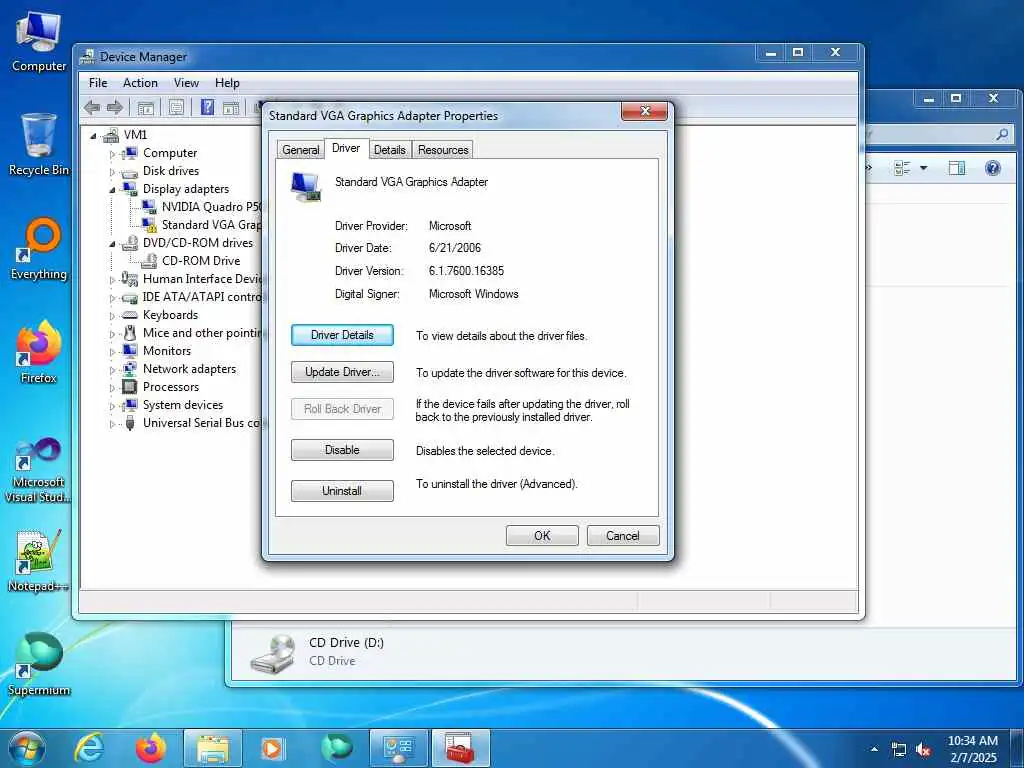
Task: Click the Properties toolbar icon in Device Manager
Action: point(176,107)
